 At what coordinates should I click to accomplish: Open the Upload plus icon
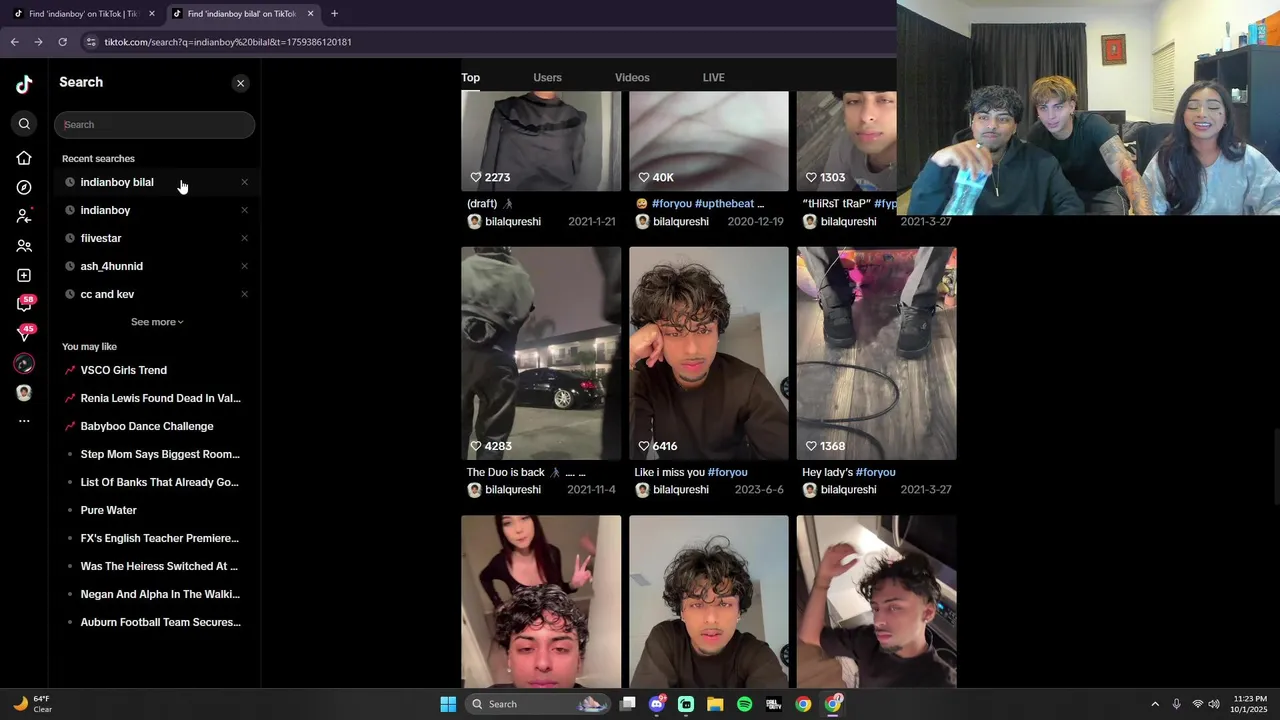coord(24,275)
